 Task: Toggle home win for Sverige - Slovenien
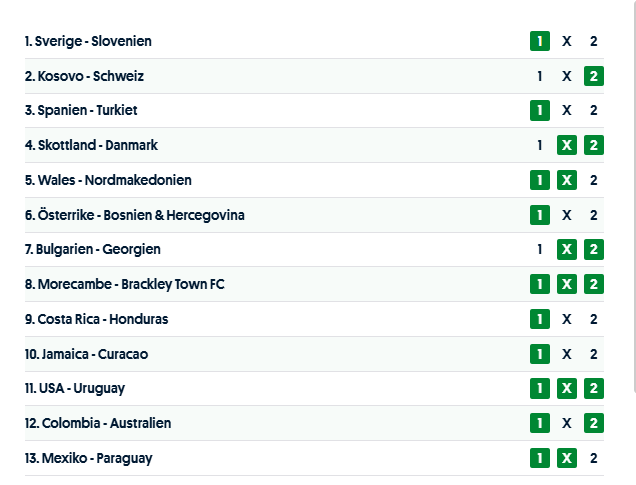coord(540,41)
